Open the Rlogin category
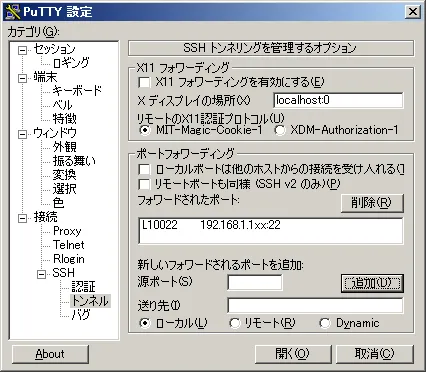426x372 pixels. [x=69, y=259]
